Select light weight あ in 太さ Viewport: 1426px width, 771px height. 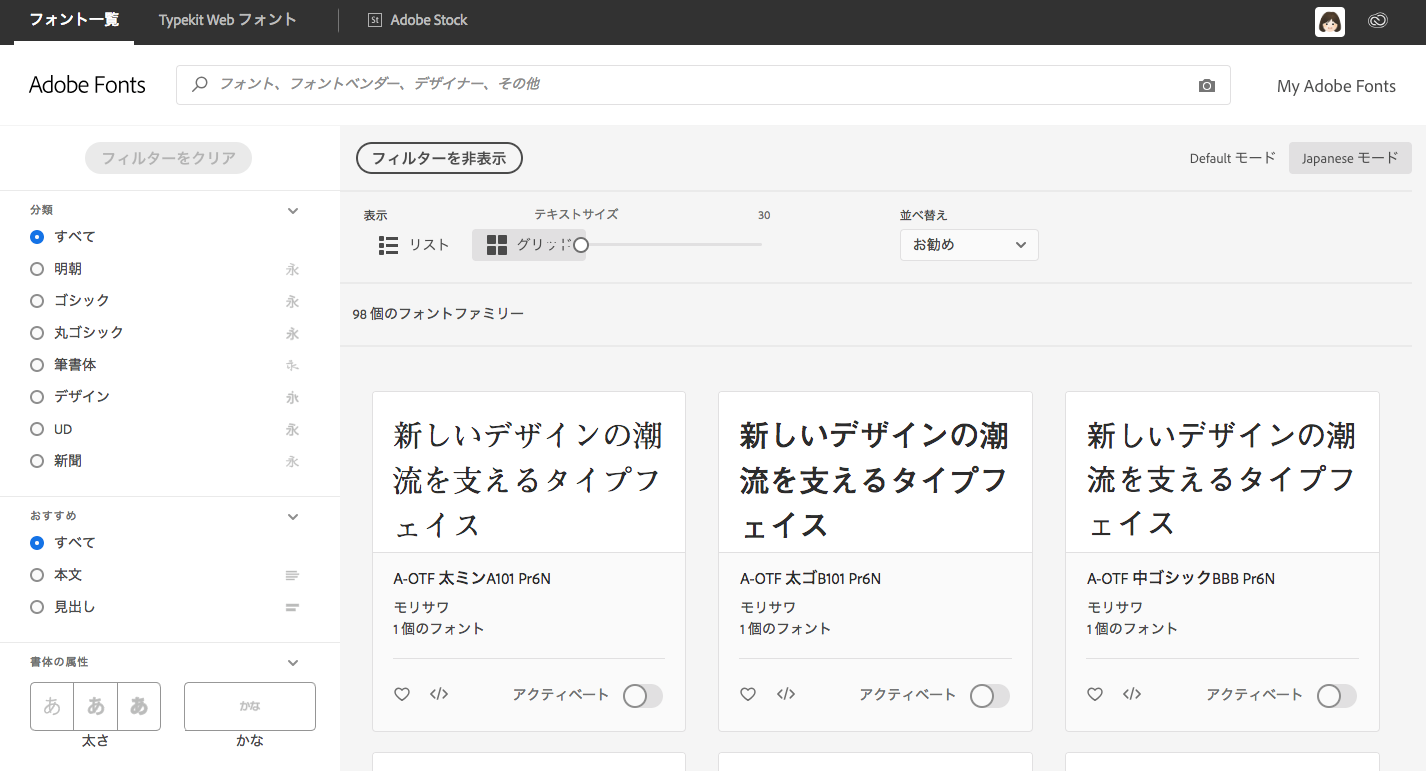click(52, 706)
